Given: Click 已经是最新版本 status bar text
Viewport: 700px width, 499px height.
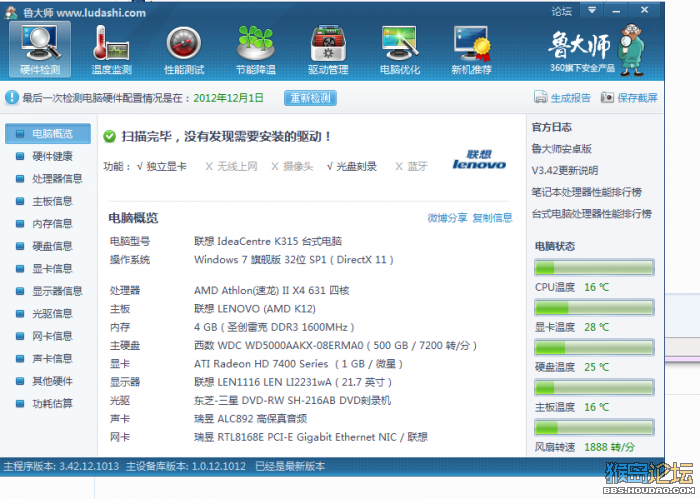Looking at the screenshot, I should pyautogui.click(x=290, y=466).
